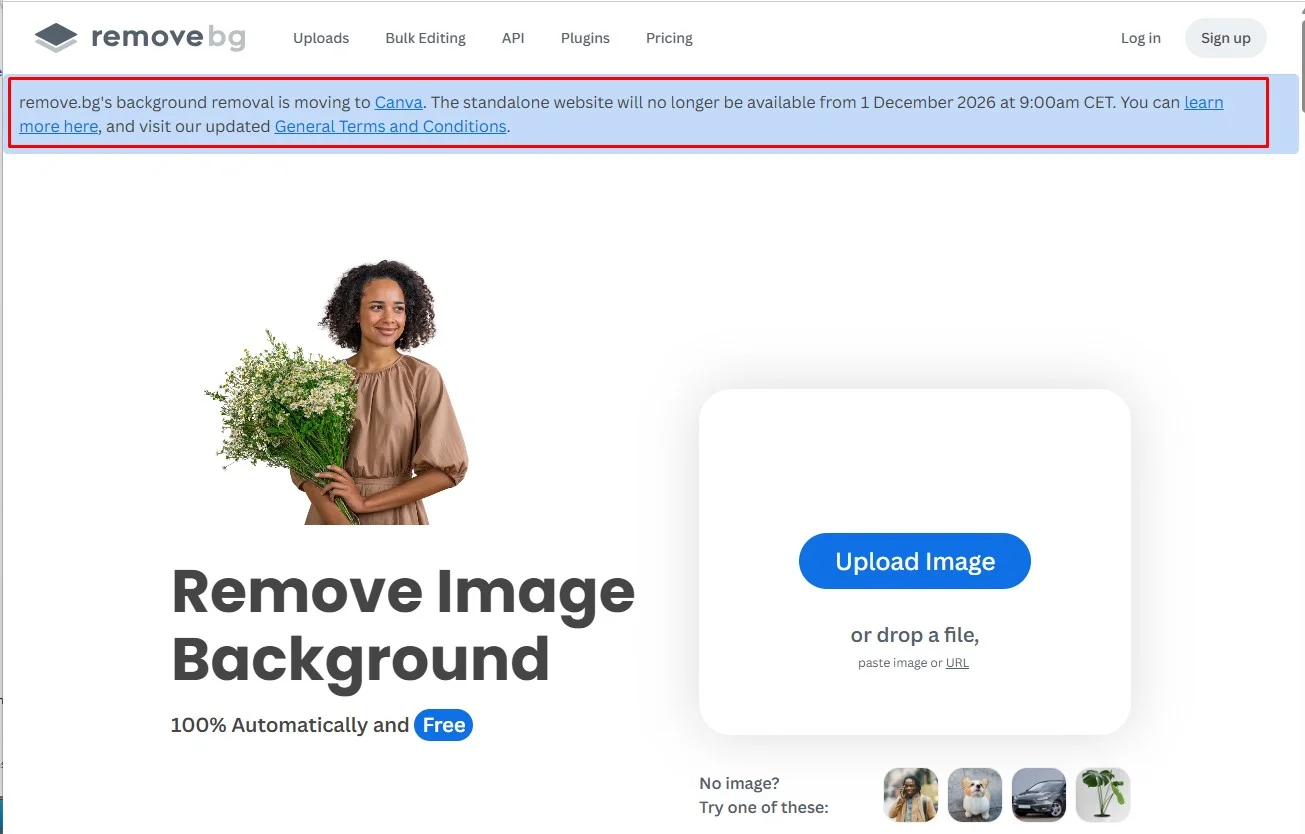This screenshot has width=1305, height=834.
Task: Open the API menu item
Action: (x=513, y=38)
